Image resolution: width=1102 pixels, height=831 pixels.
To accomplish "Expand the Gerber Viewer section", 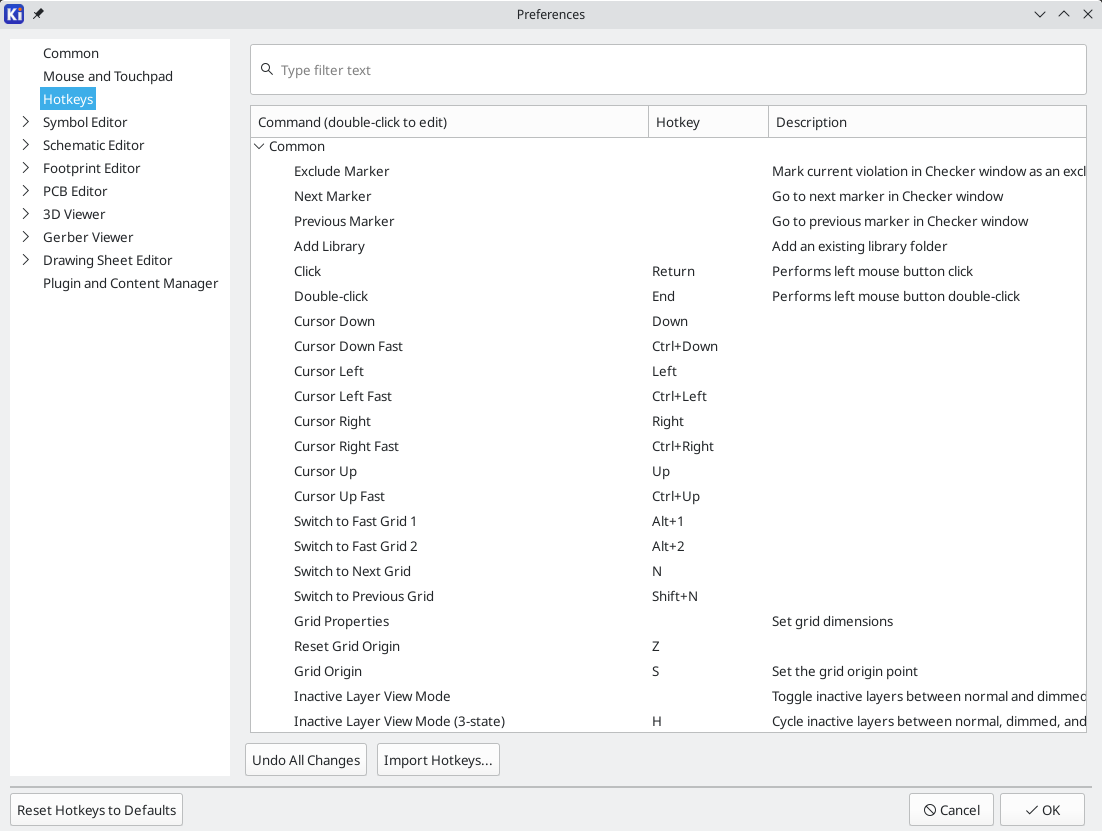I will 27,237.
